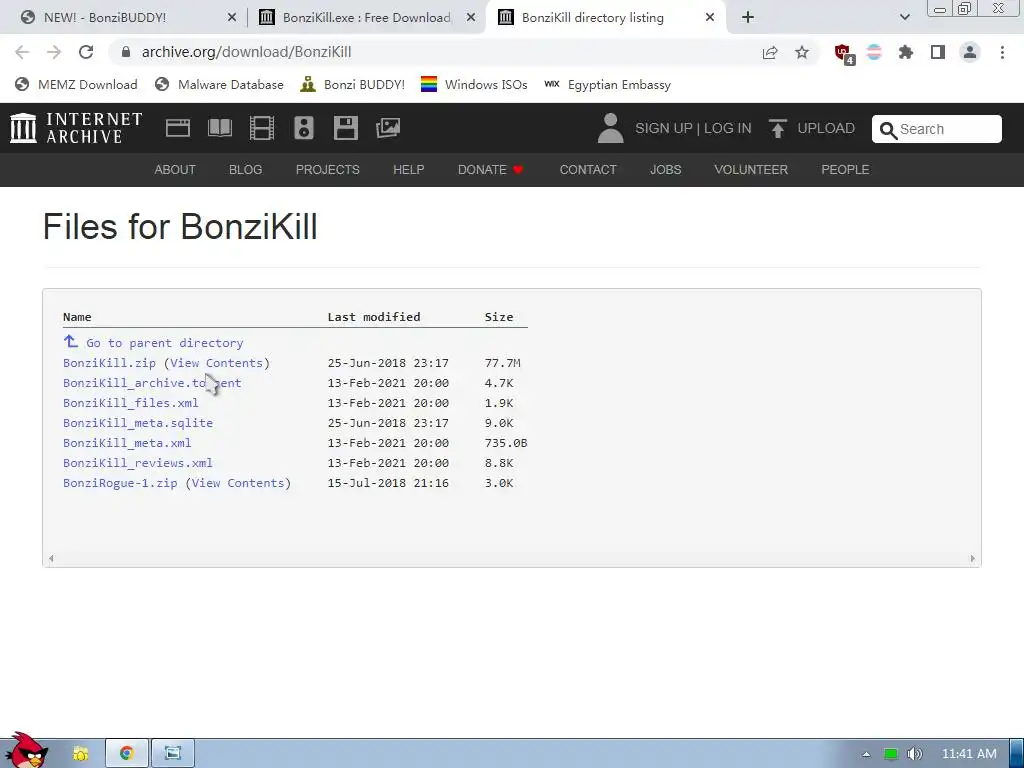The image size is (1024, 768).
Task: Open BonziKill_meta.xml link
Action: [127, 443]
